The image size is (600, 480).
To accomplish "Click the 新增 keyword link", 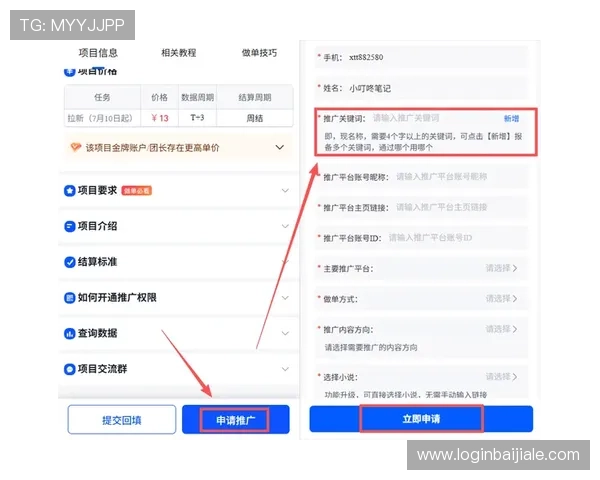I will point(511,119).
